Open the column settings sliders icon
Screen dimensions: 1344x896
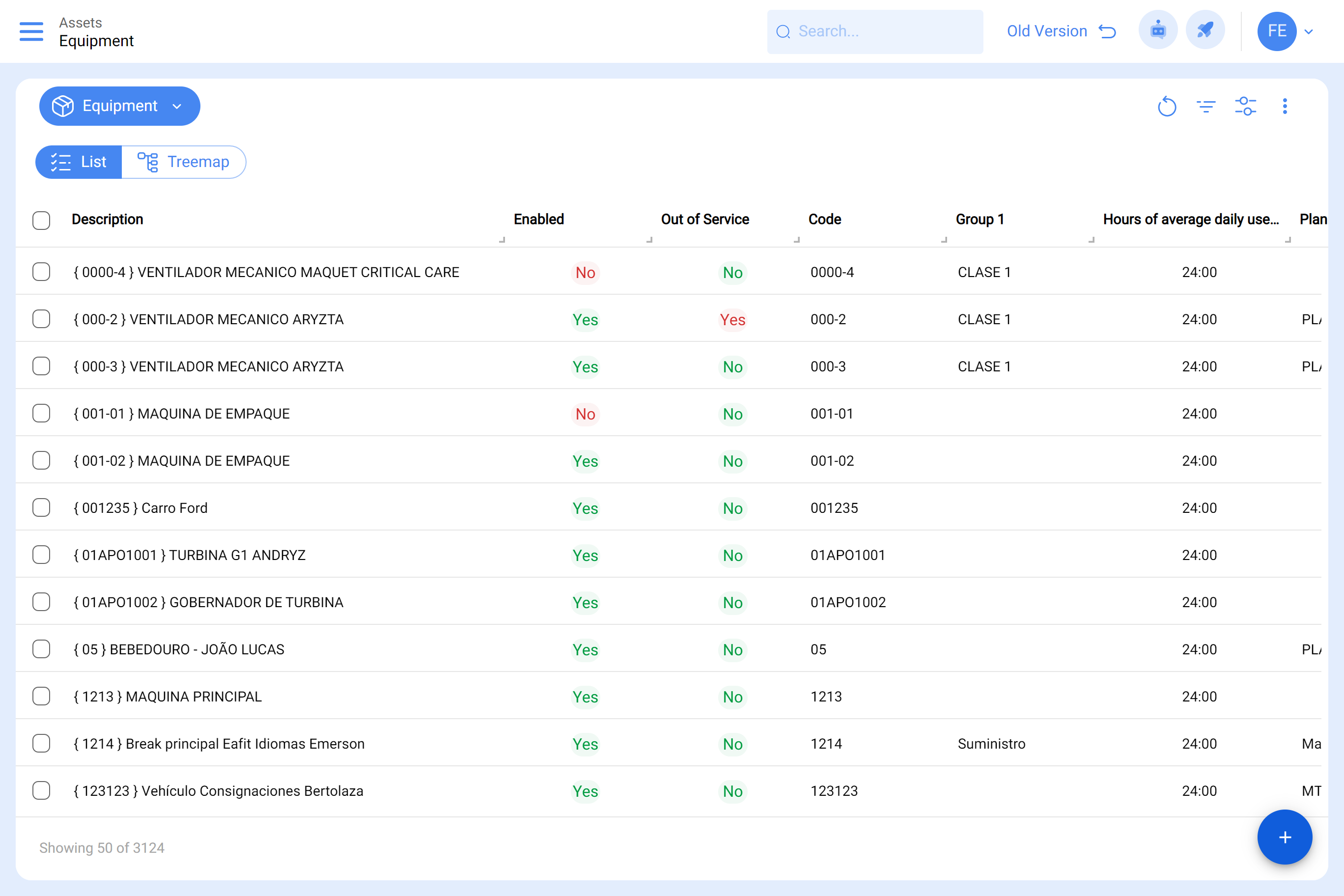(1246, 106)
